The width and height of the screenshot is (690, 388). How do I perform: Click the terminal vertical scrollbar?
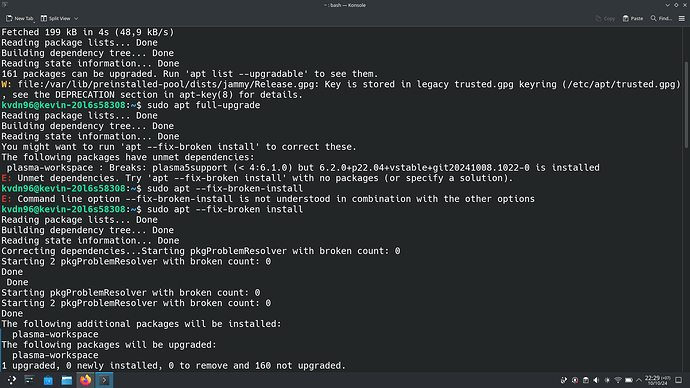(x=686, y=106)
